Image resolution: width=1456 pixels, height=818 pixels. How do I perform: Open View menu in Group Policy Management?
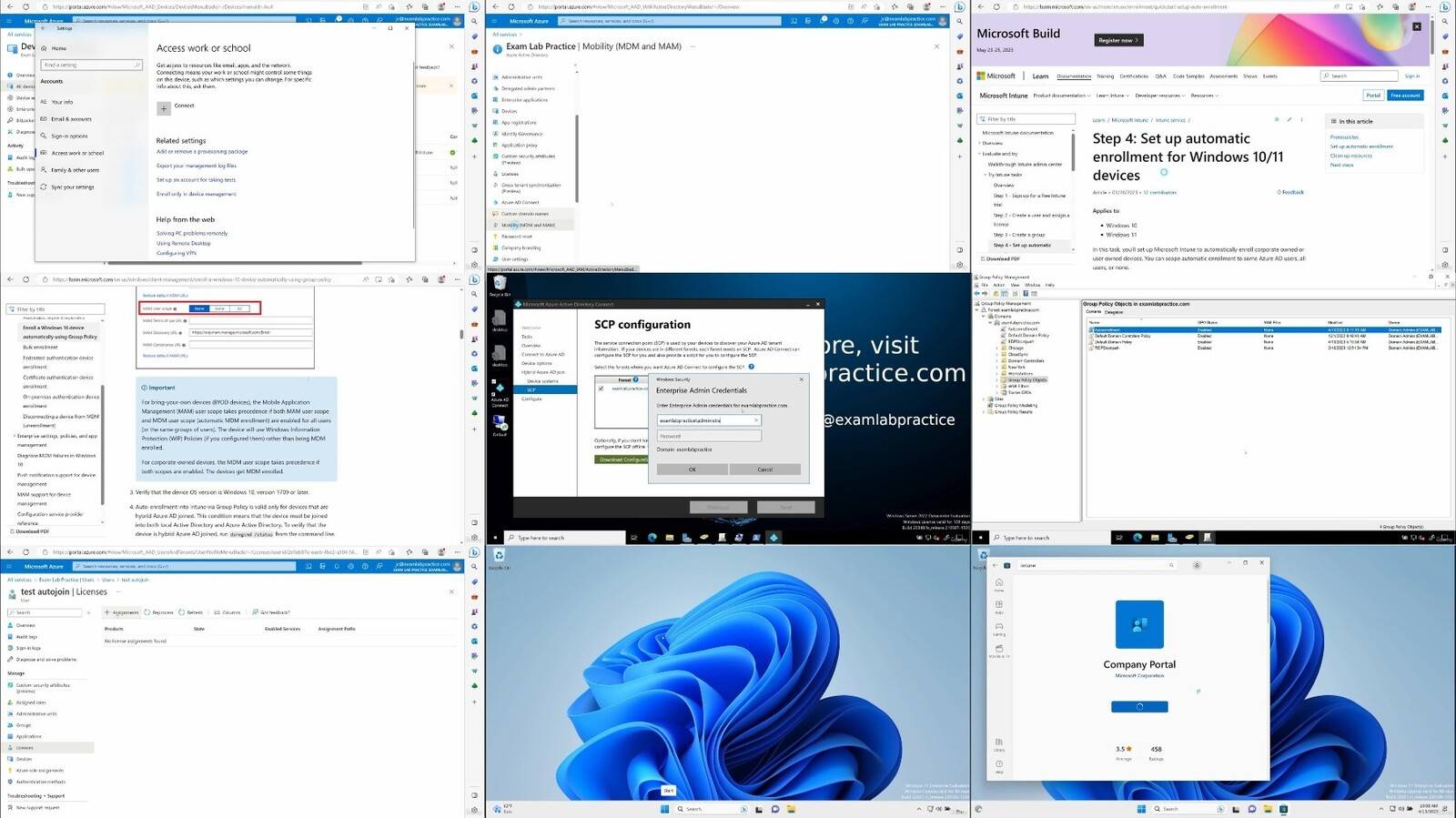[1015, 285]
